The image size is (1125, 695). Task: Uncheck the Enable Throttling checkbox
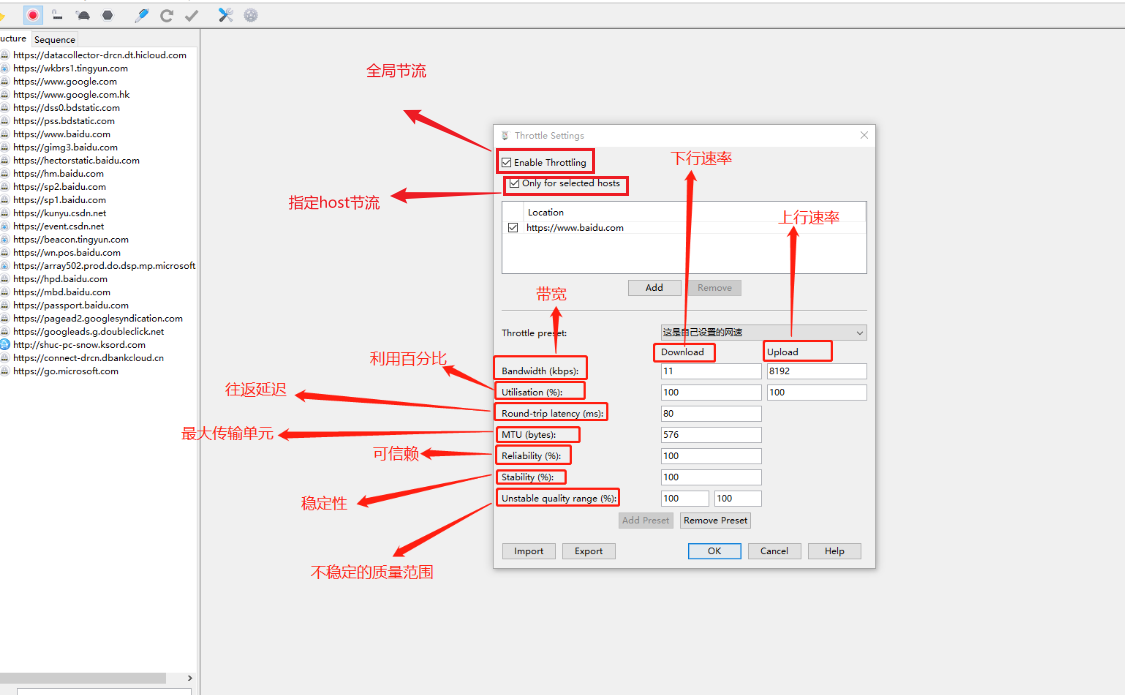click(507, 163)
